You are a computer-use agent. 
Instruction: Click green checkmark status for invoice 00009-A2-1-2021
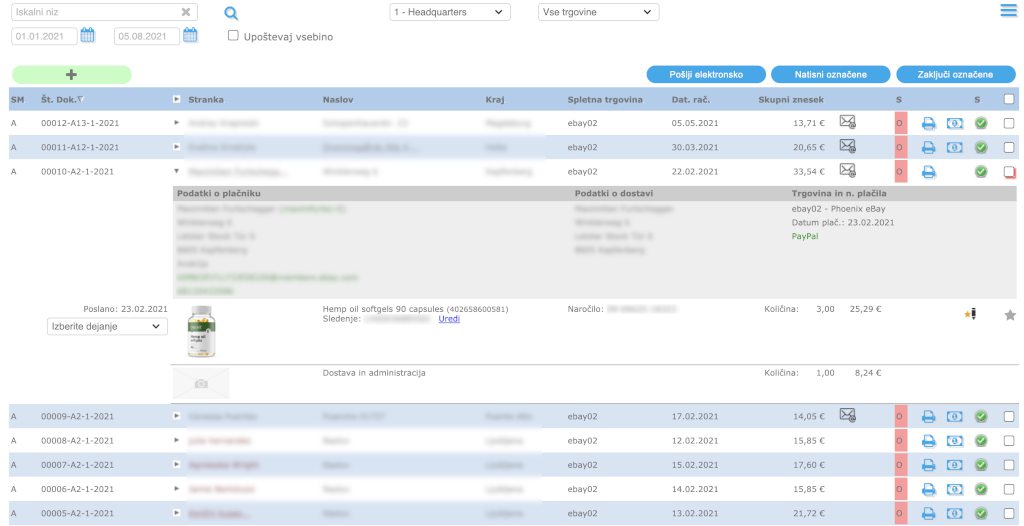[x=981, y=416]
